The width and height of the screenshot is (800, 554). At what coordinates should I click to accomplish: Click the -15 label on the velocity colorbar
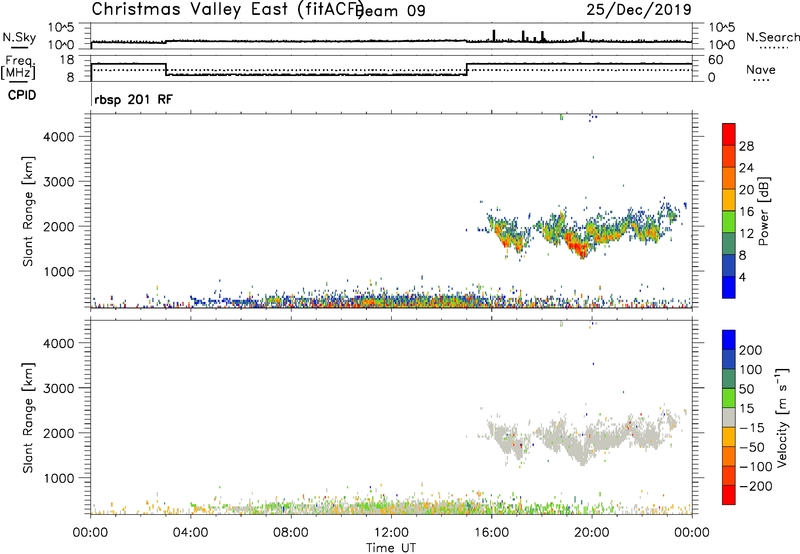pos(752,428)
